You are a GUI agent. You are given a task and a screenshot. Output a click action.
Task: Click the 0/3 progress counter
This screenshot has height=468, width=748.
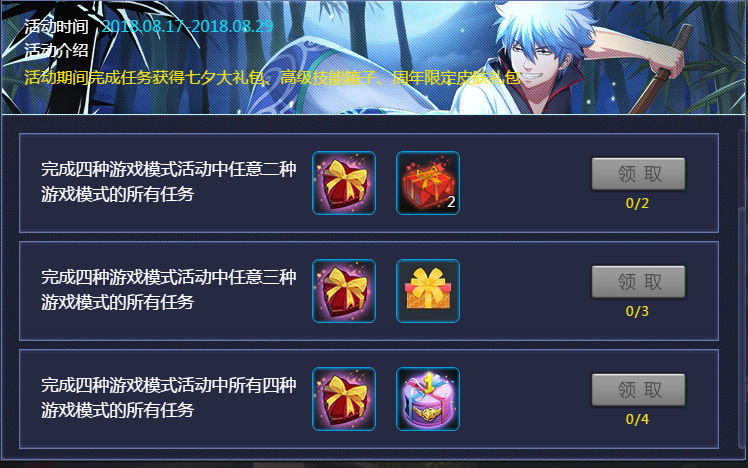click(x=637, y=312)
